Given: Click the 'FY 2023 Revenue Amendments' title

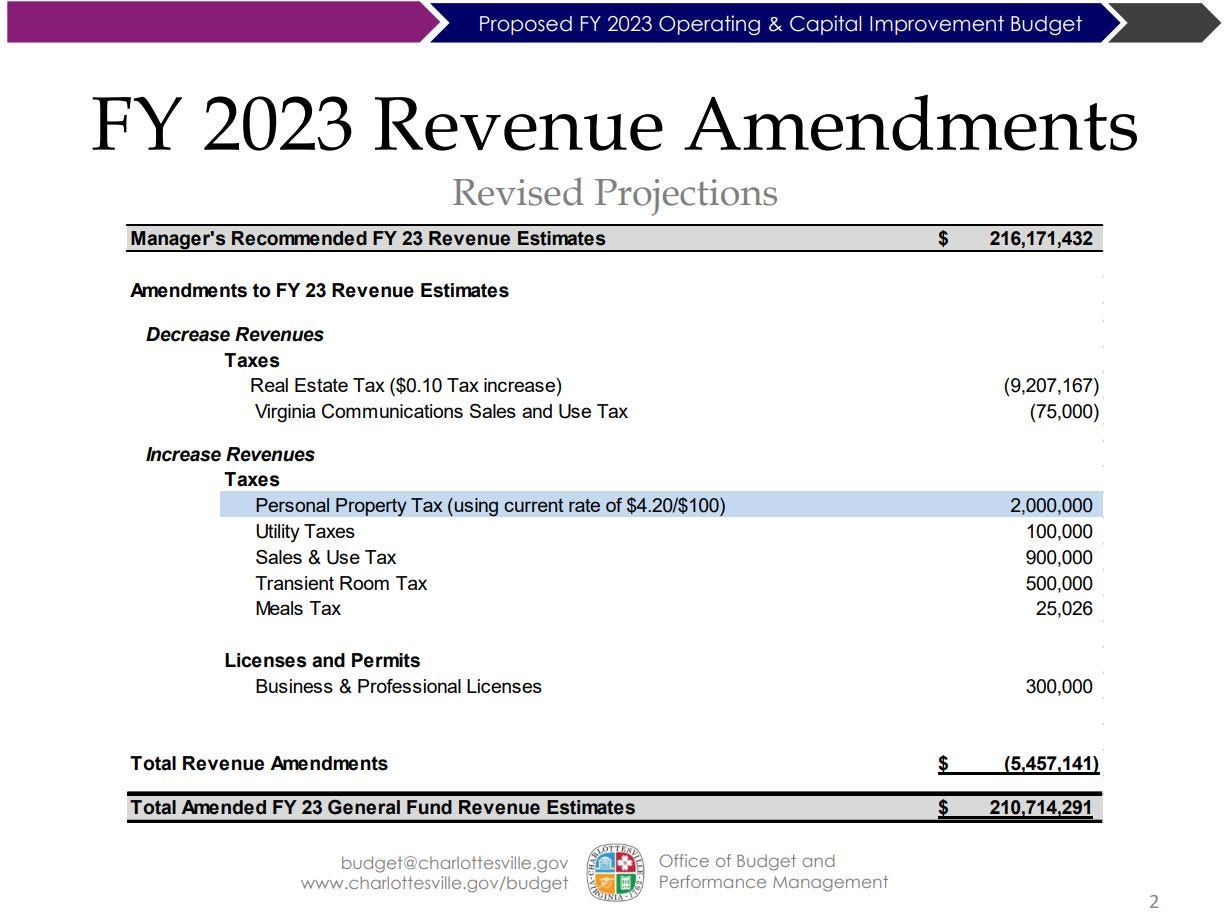Looking at the screenshot, I should (x=614, y=126).
